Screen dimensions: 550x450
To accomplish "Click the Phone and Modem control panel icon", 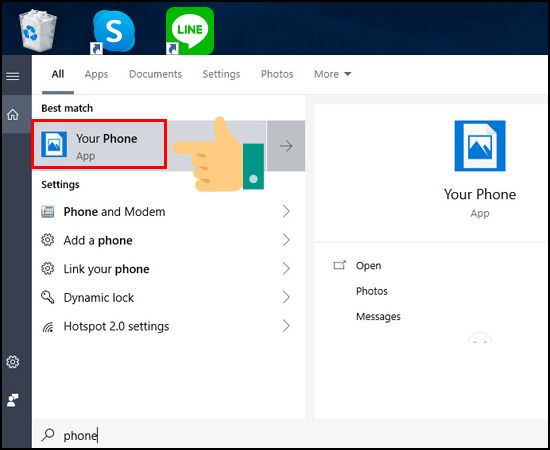I will point(48,211).
